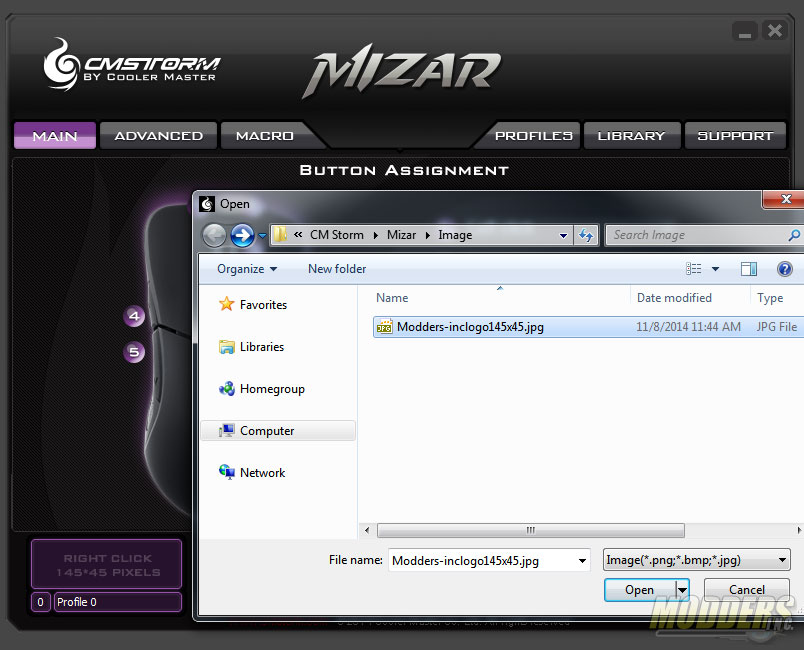
Task: Minimize the Mizar software window
Action: (745, 32)
